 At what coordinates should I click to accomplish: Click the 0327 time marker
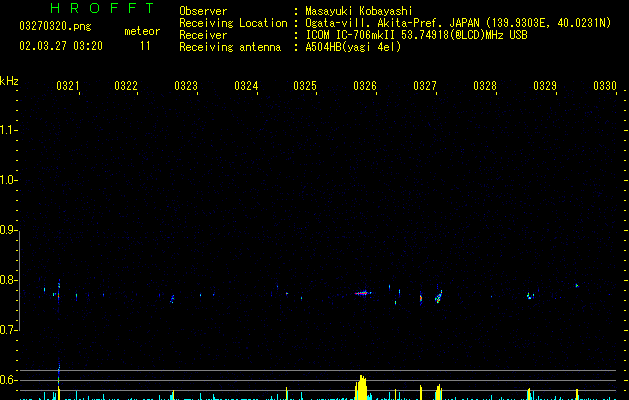pos(425,86)
